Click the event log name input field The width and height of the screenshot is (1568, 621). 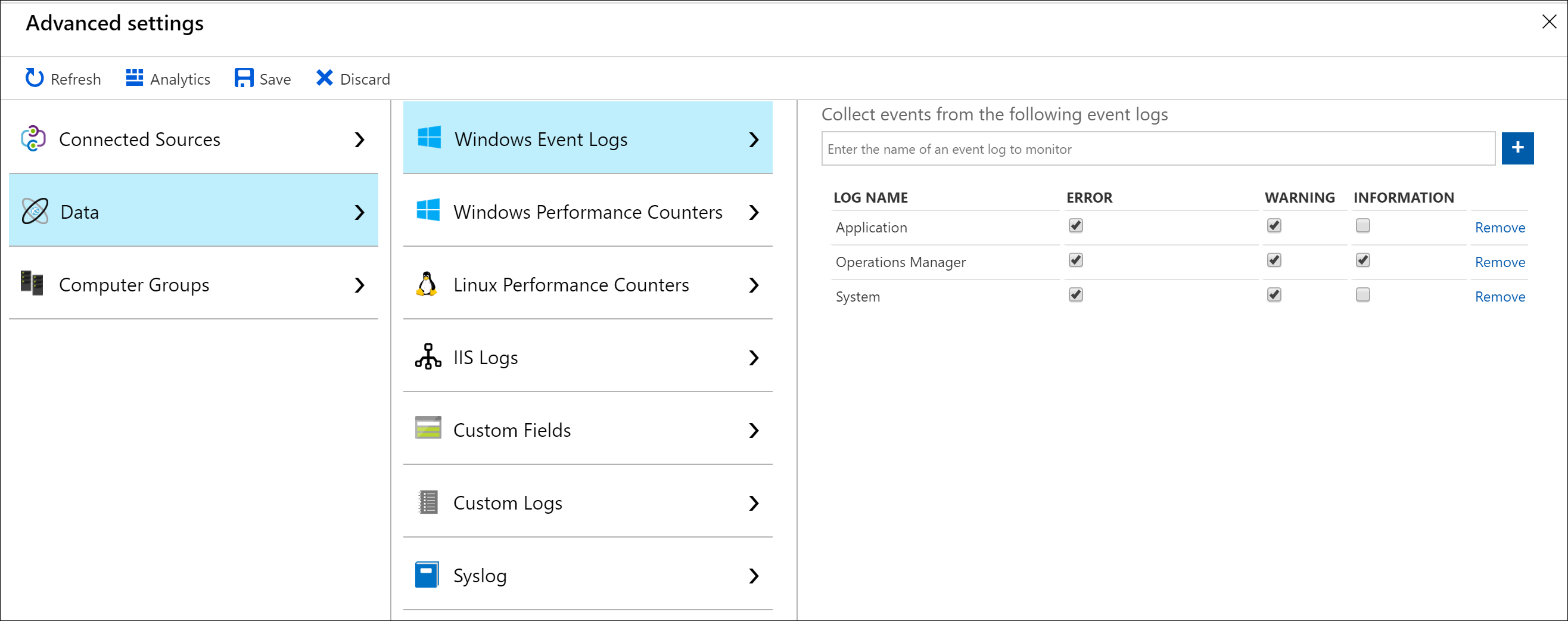point(1157,149)
